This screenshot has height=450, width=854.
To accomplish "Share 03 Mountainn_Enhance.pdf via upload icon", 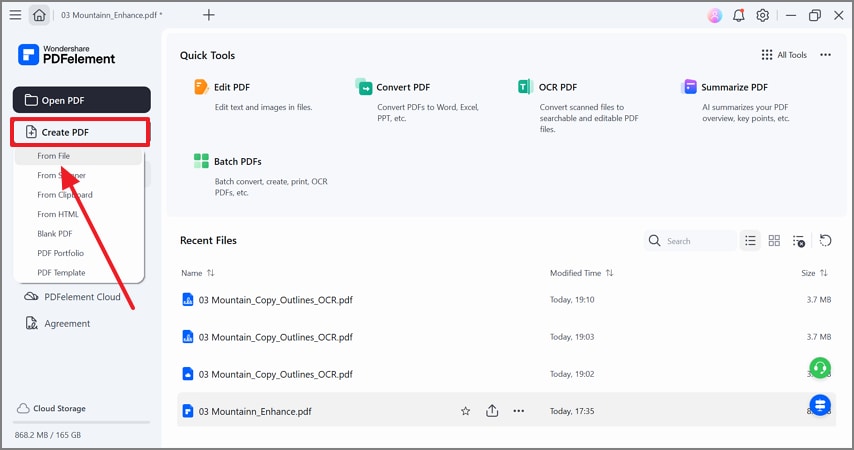I will [x=492, y=411].
